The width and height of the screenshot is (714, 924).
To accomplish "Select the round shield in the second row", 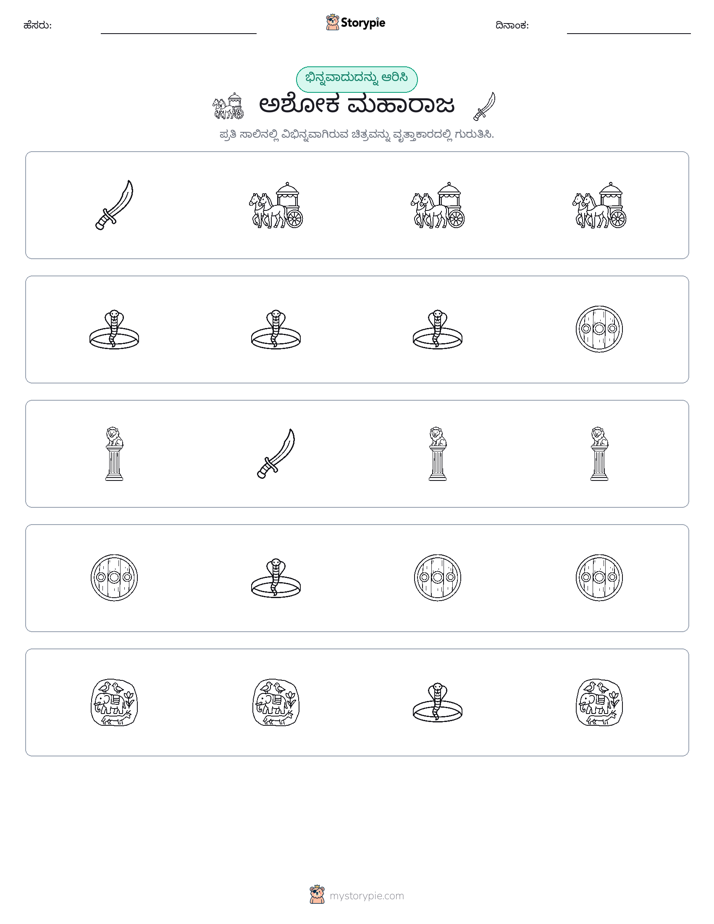I will 599,329.
